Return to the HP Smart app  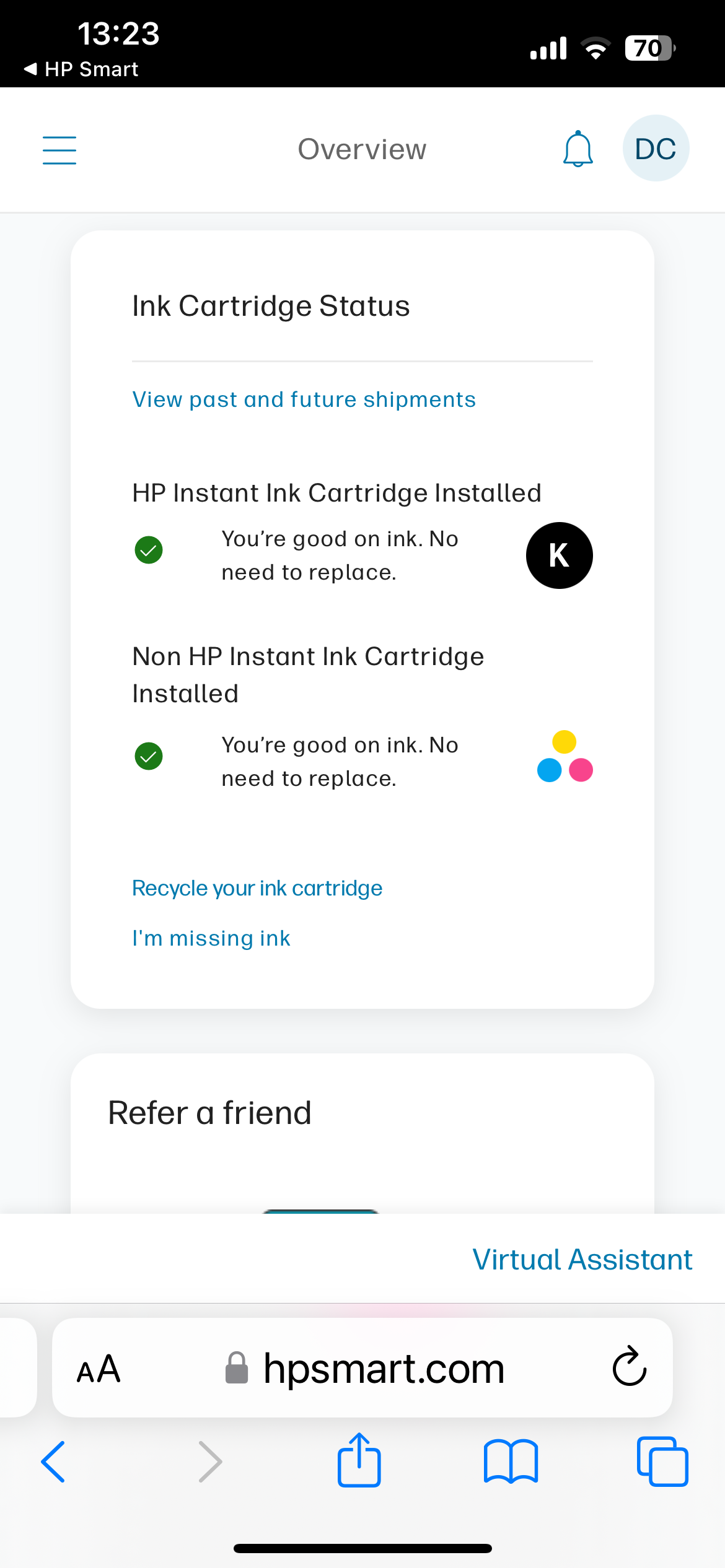click(81, 69)
